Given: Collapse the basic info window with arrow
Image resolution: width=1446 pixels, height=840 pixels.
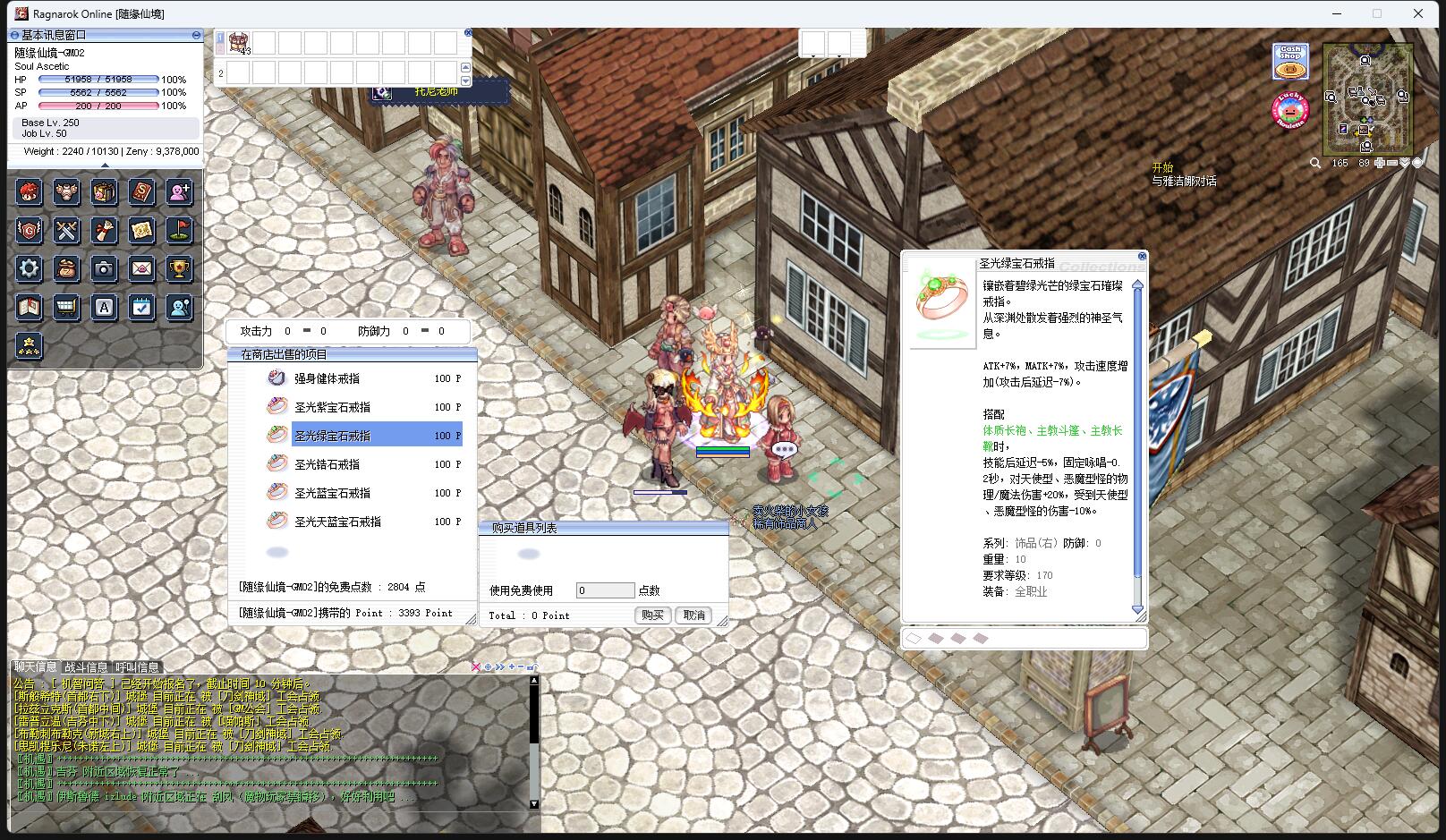Looking at the screenshot, I should click(x=105, y=165).
